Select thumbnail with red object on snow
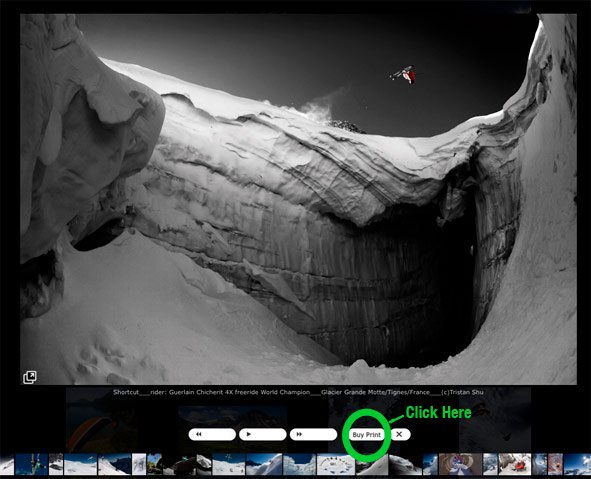Screen dimensions: 591x479 (514, 464)
